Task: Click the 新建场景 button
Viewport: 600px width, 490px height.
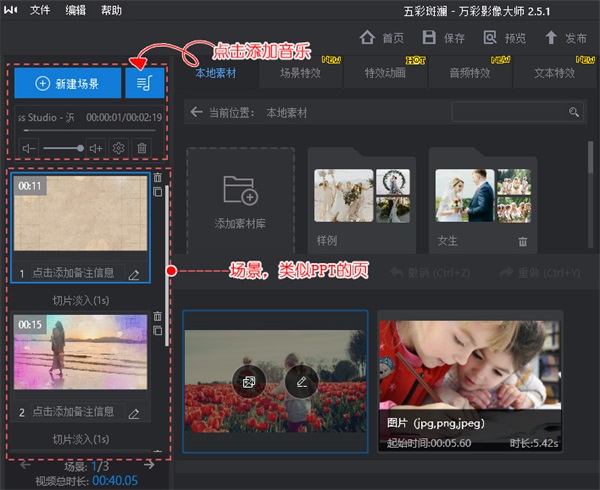Action: (x=67, y=83)
